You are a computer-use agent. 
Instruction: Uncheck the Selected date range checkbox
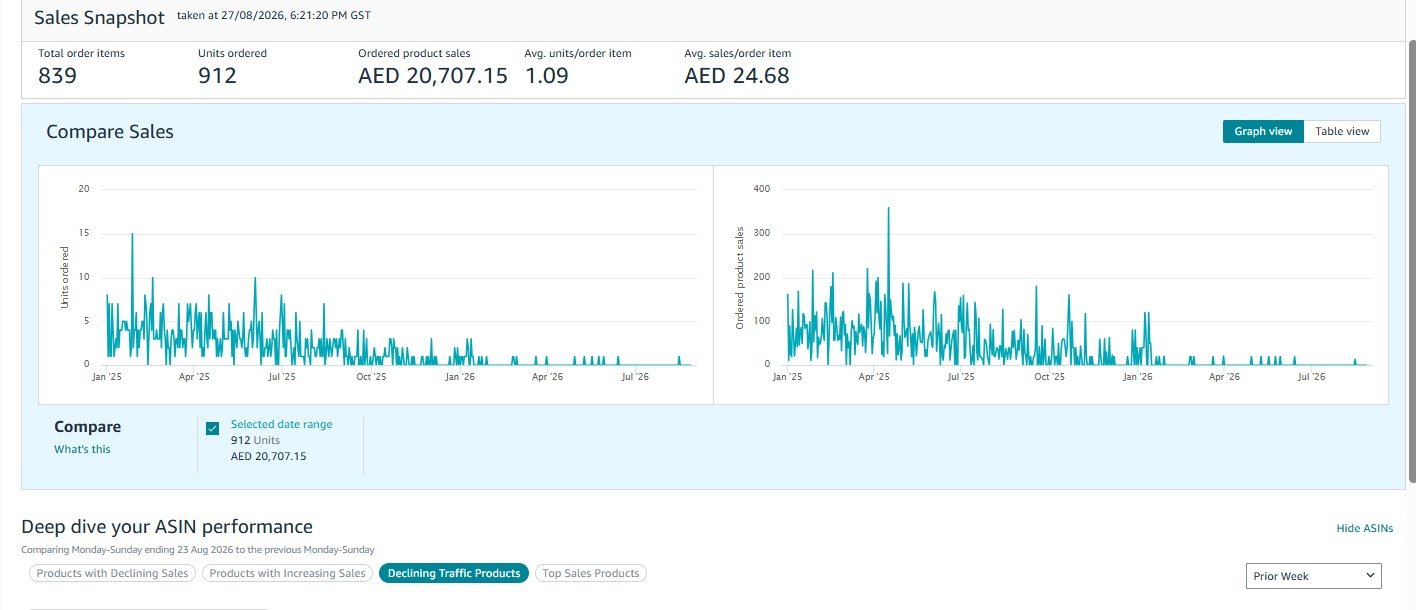212,429
